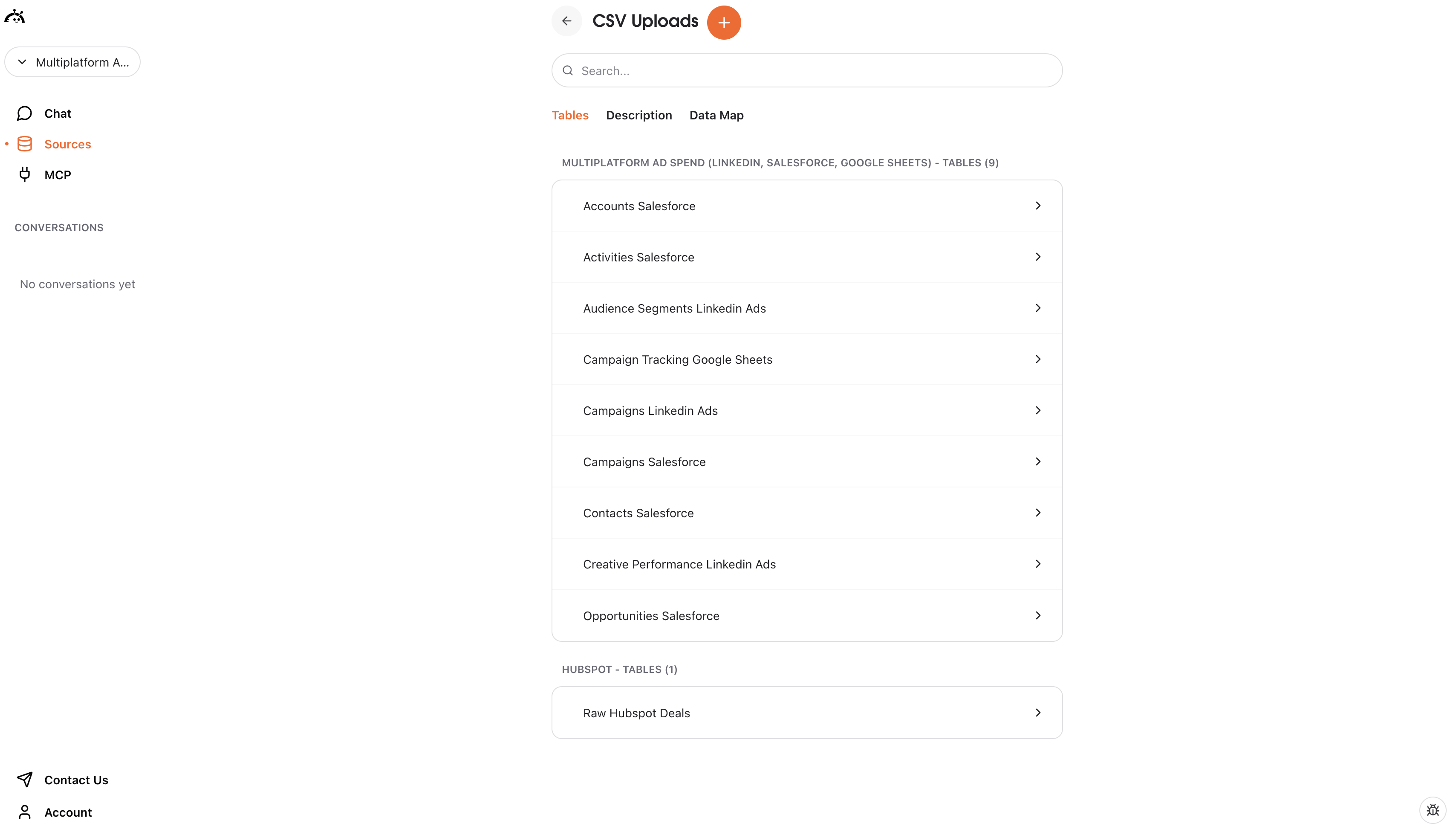
Task: Select the Sources database icon in sidebar
Action: coord(25,143)
